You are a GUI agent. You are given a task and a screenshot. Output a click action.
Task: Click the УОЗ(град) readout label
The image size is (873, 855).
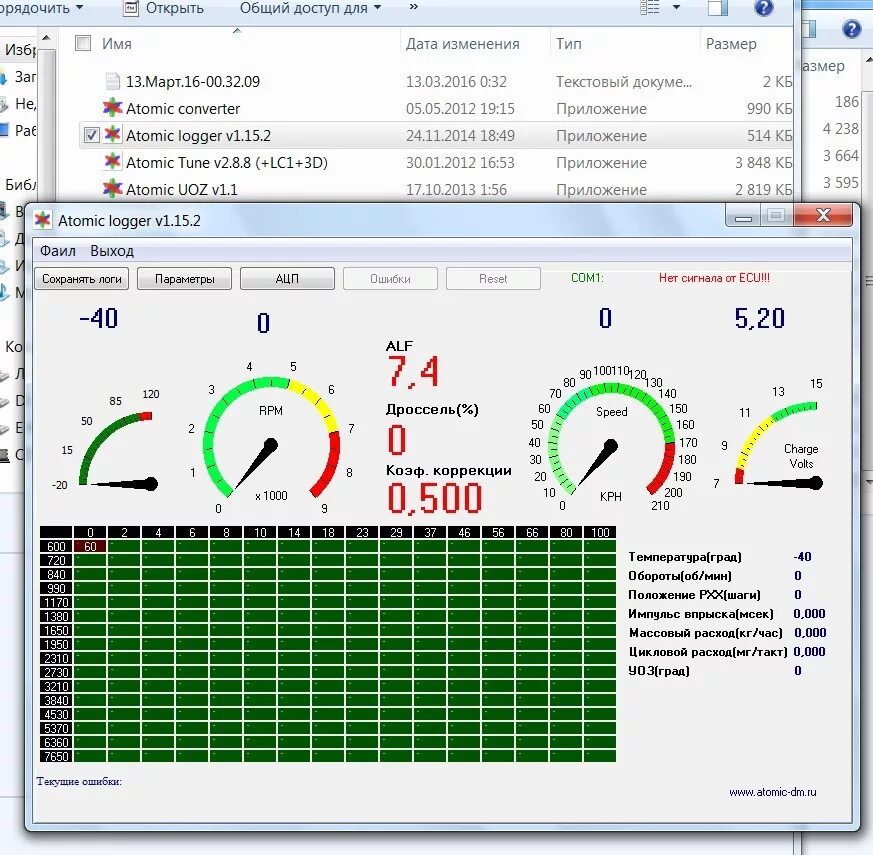(x=659, y=670)
